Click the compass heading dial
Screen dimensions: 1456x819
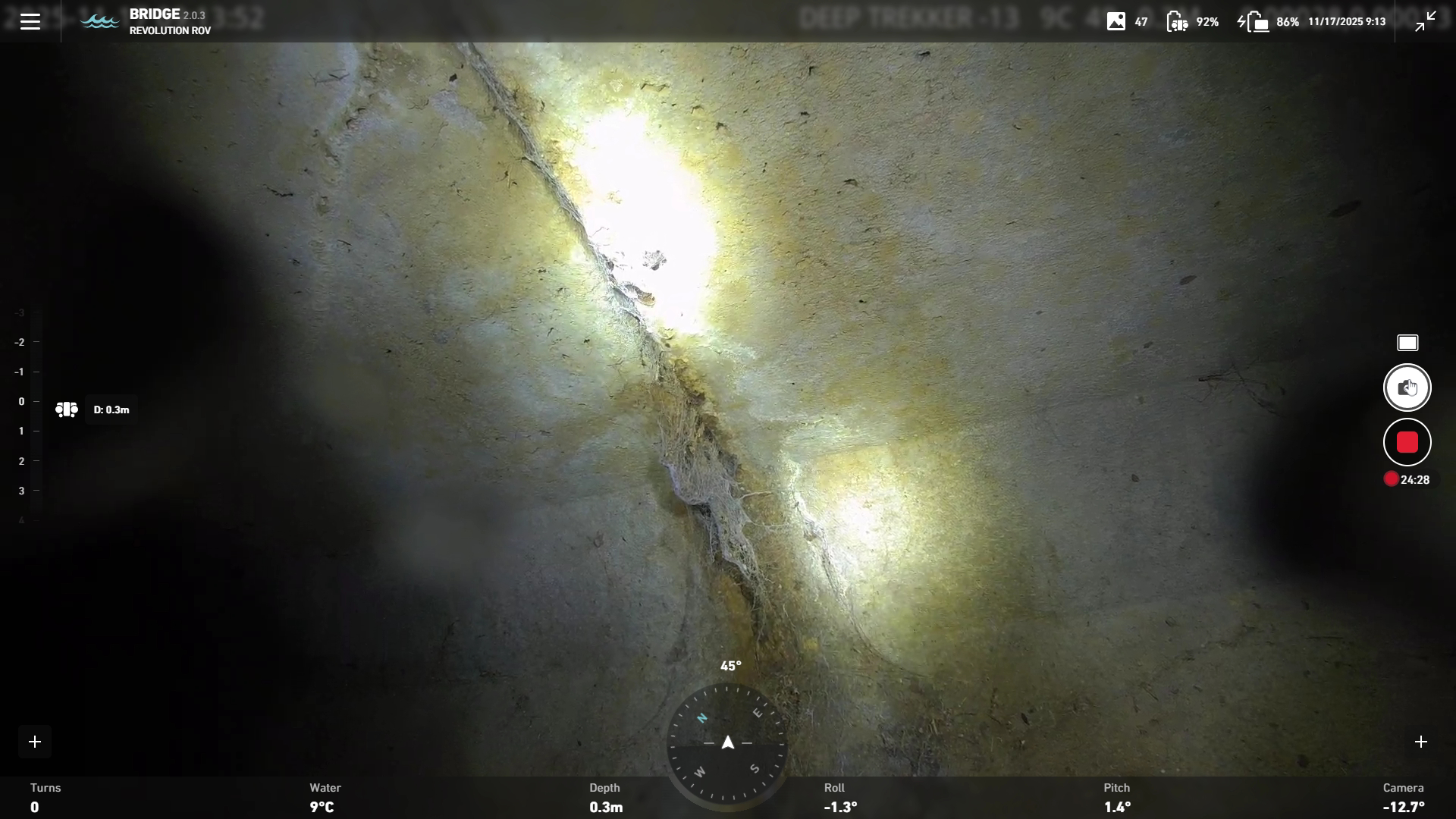tap(727, 742)
